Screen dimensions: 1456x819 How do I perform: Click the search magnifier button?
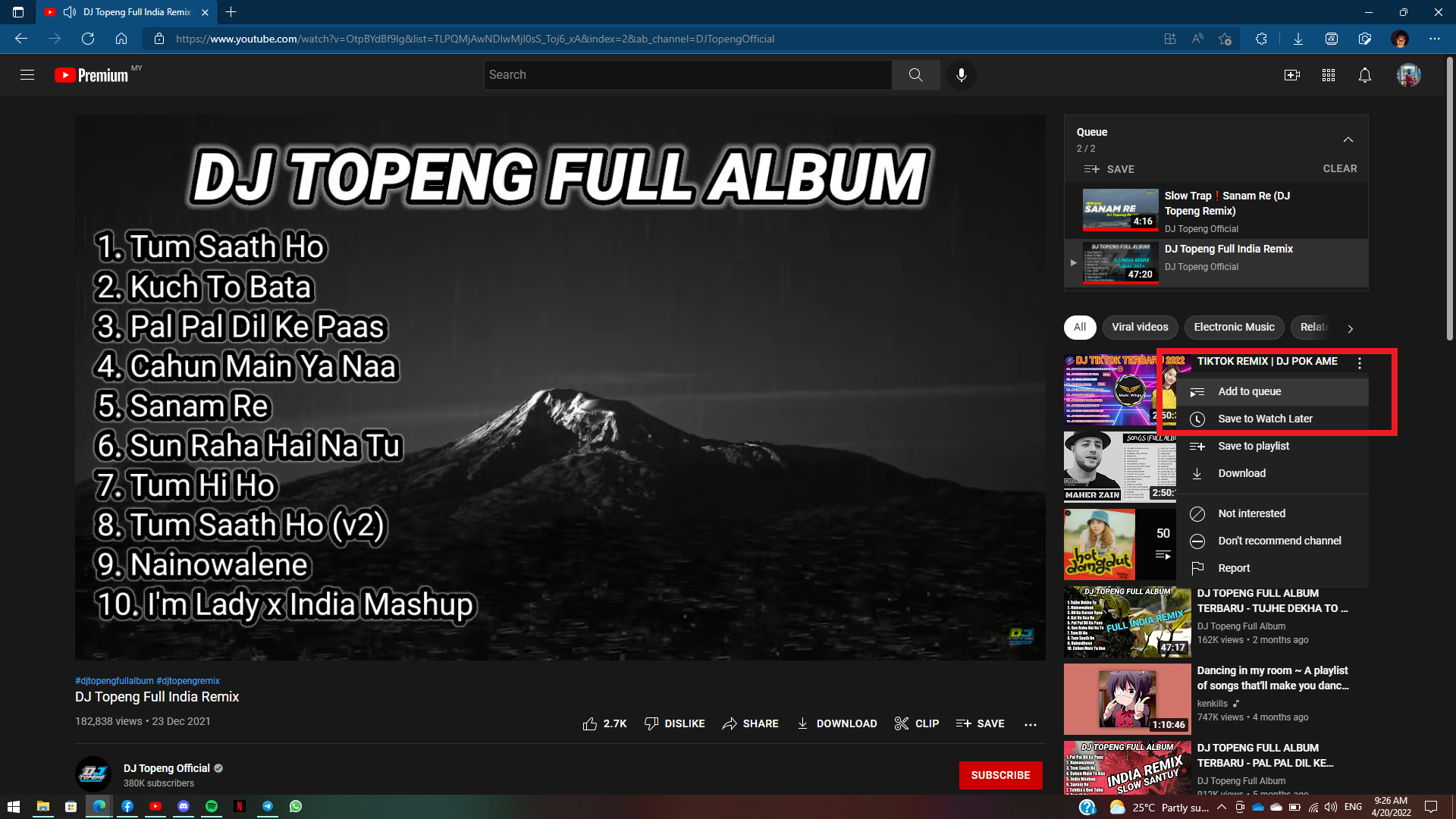click(x=916, y=75)
